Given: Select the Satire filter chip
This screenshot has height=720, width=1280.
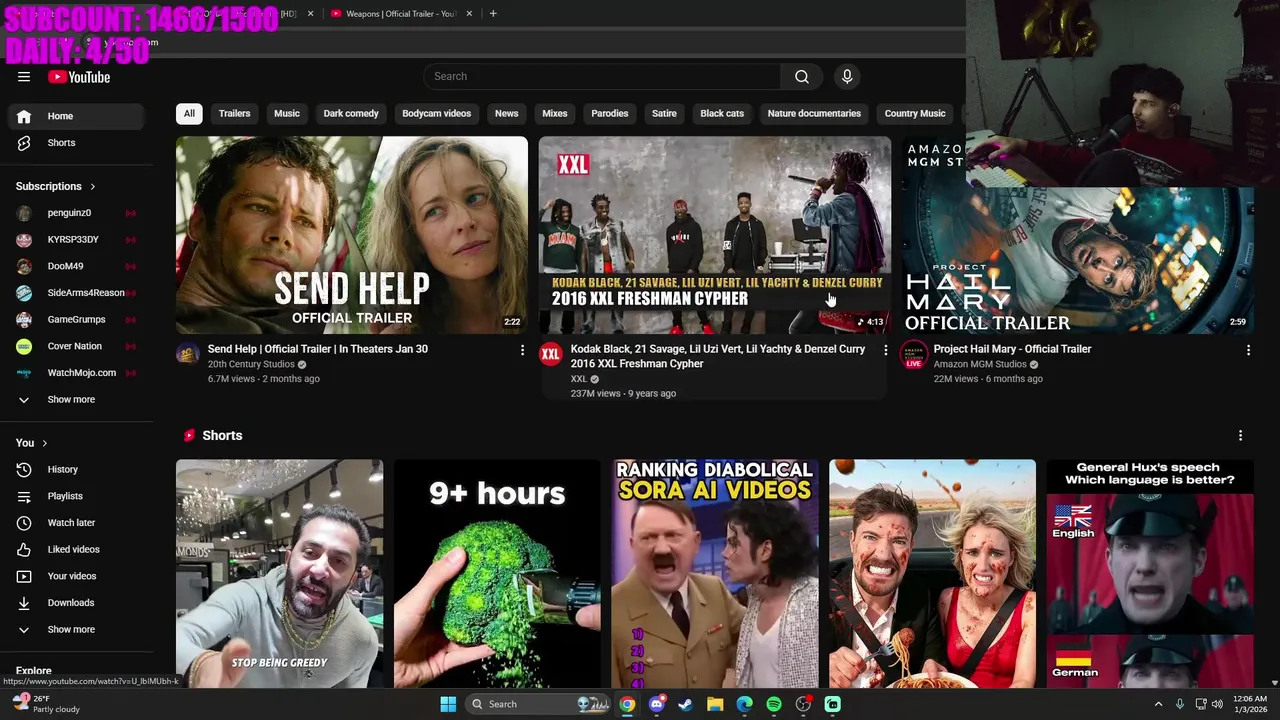Looking at the screenshot, I should (664, 113).
